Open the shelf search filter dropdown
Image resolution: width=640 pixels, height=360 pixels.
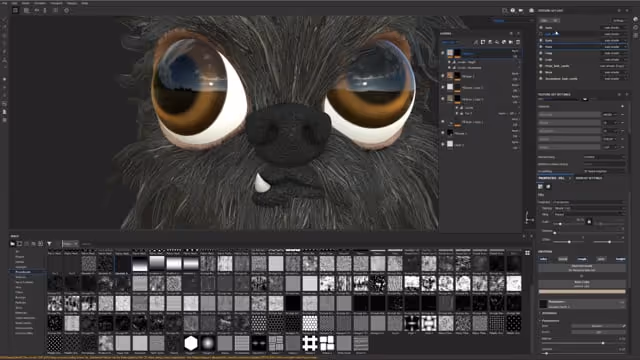point(69,244)
